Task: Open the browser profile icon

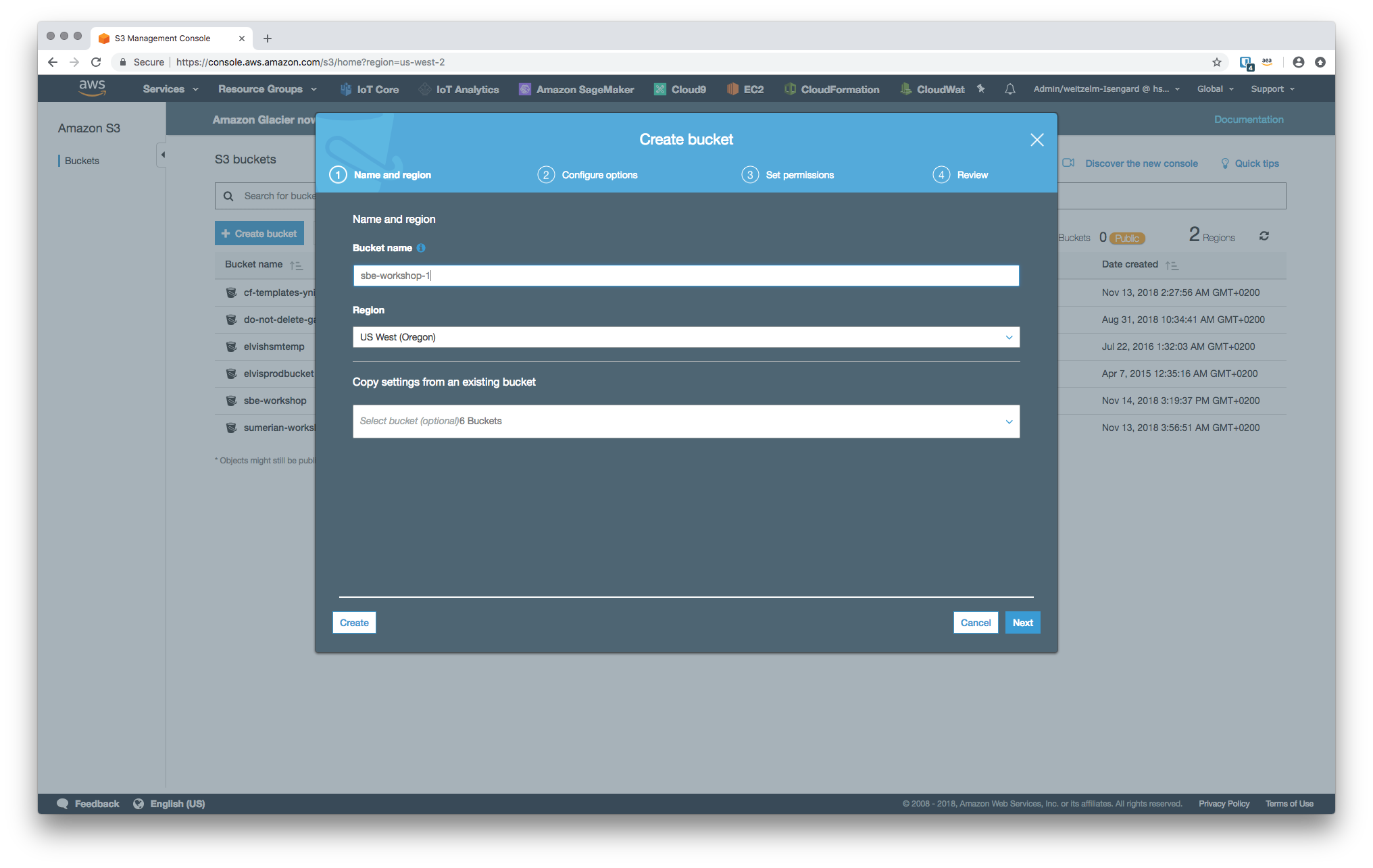Action: [1298, 62]
